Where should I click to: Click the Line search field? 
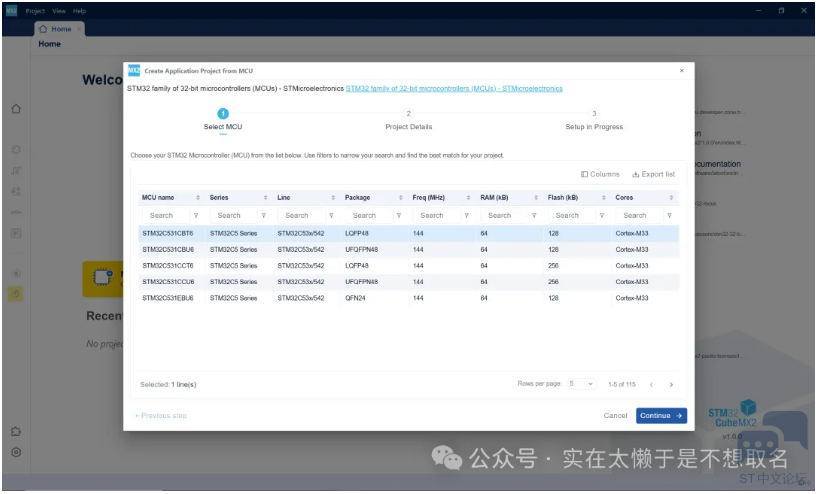click(301, 216)
